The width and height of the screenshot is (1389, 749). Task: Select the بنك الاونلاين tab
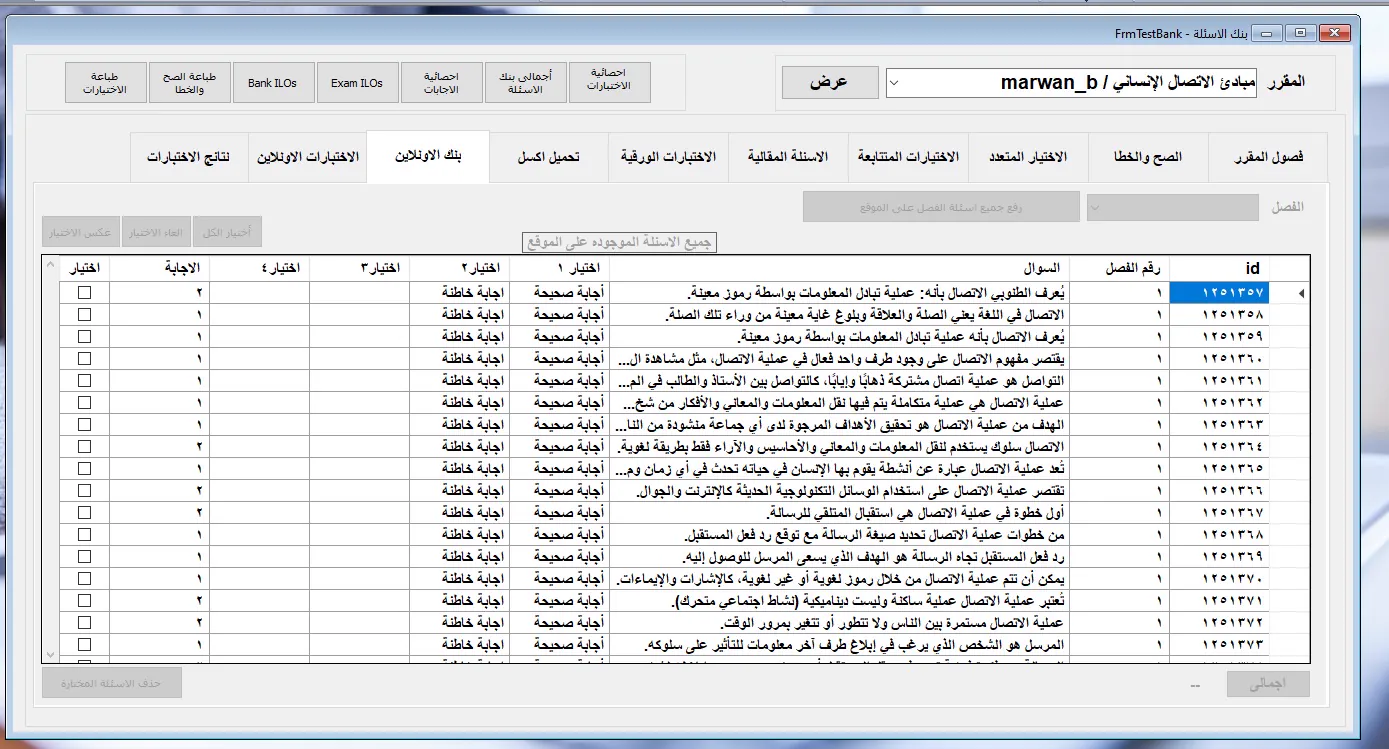(x=428, y=157)
